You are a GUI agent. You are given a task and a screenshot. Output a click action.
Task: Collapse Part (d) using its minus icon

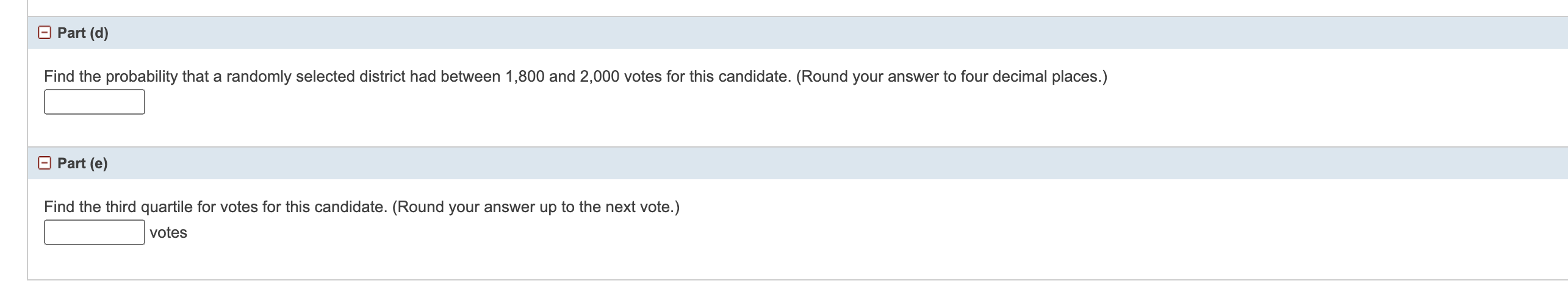click(x=45, y=33)
